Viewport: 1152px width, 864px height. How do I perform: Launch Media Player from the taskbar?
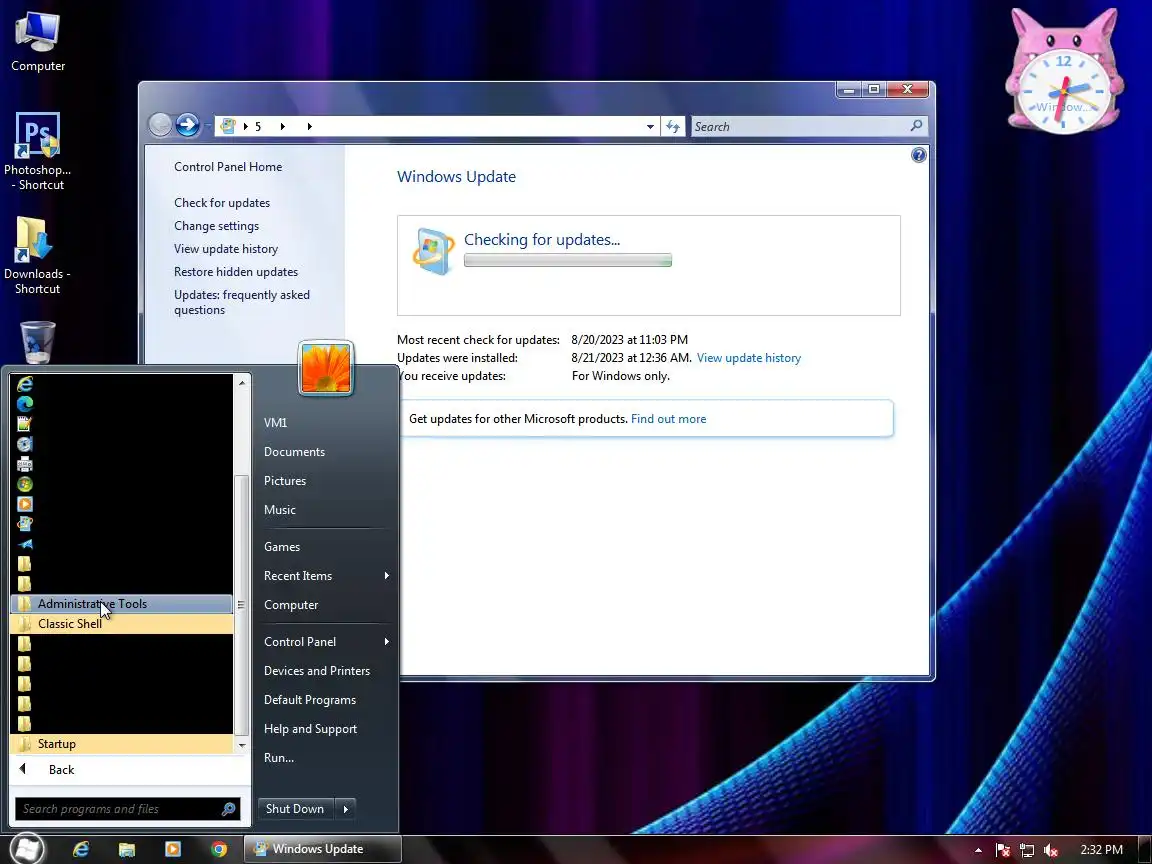[173, 849]
